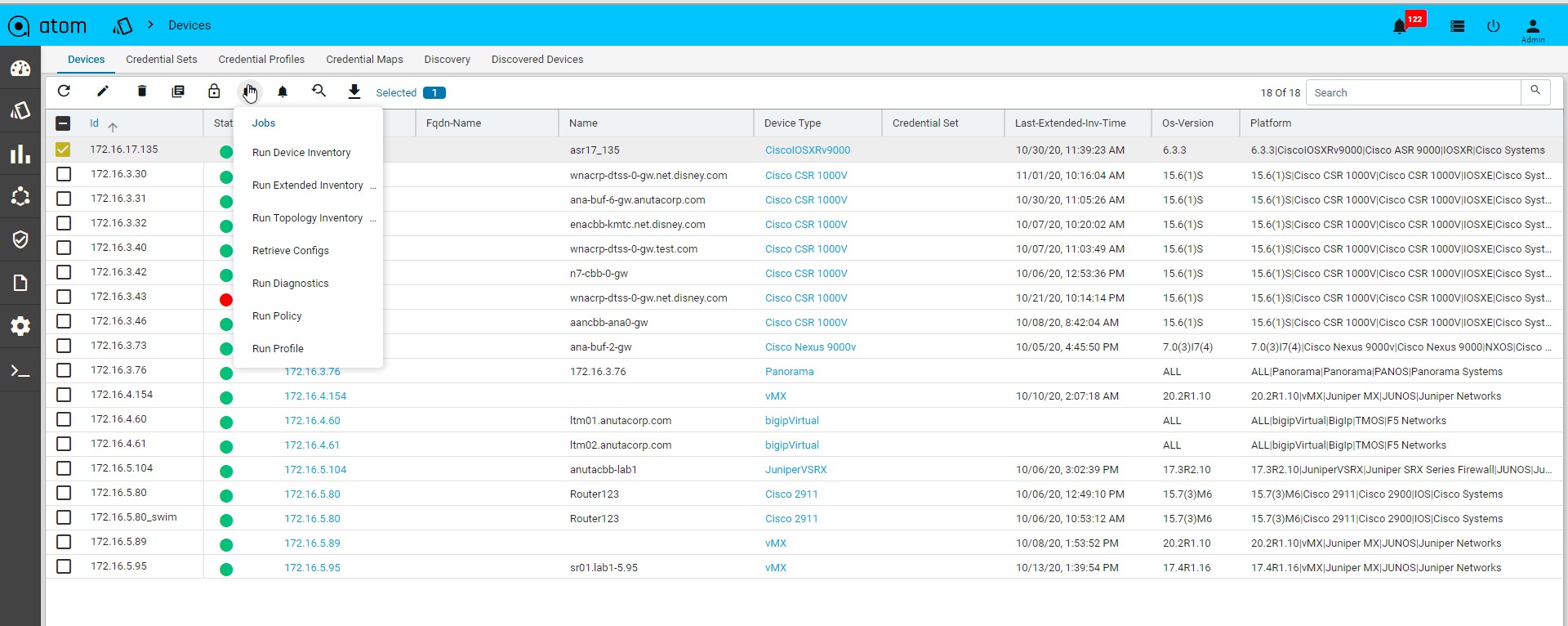The image size is (1568, 626).
Task: Click the refresh icon in the devices toolbar
Action: pyautogui.click(x=65, y=92)
